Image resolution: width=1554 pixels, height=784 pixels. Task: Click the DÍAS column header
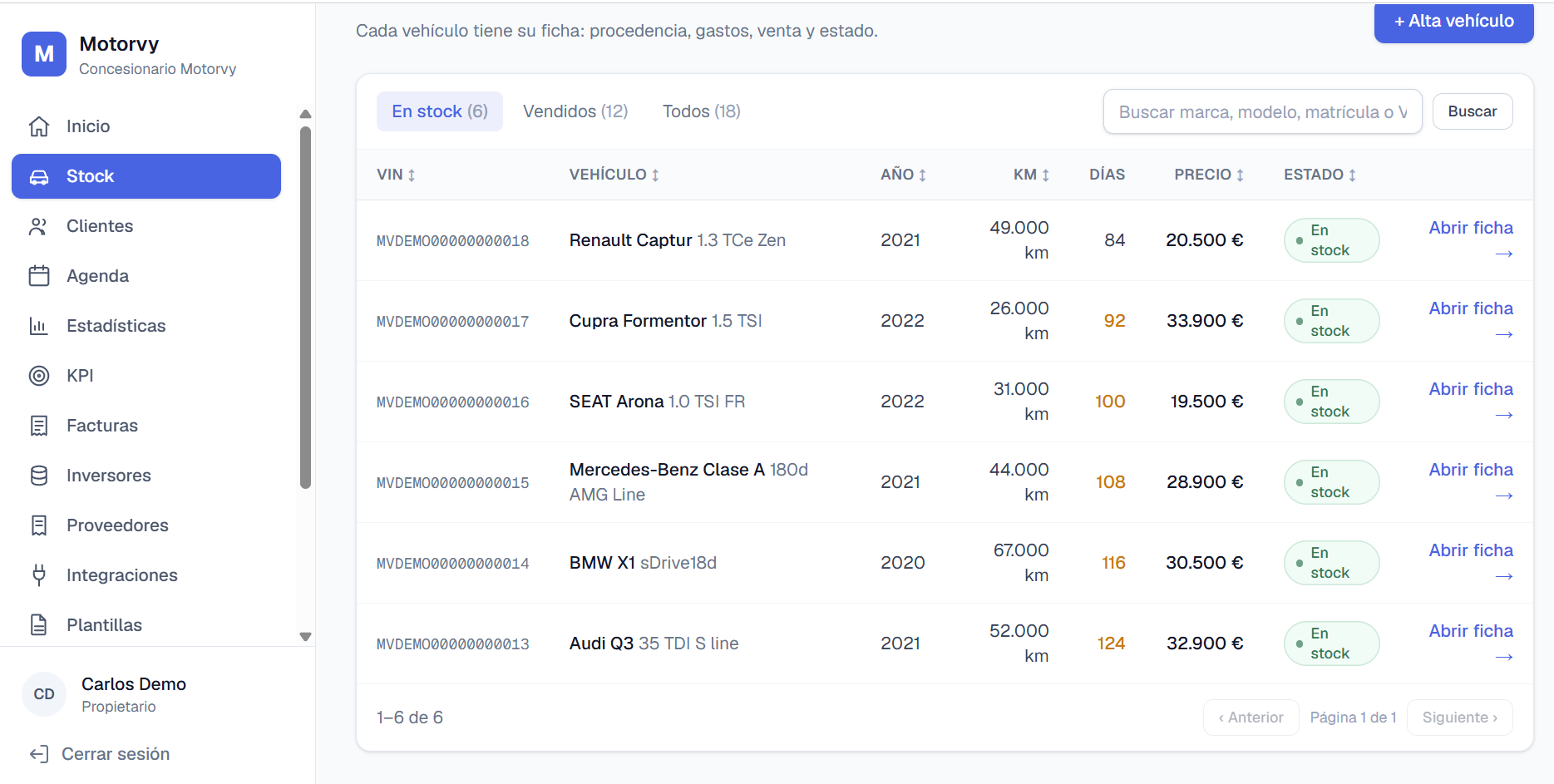click(x=1107, y=175)
